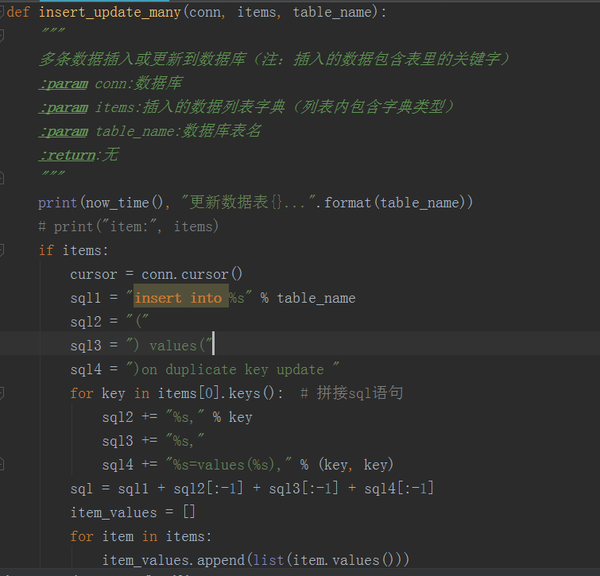Click the line 'sql3 += "%s,"'
Viewport: 600px width, 576px height.
[153, 441]
